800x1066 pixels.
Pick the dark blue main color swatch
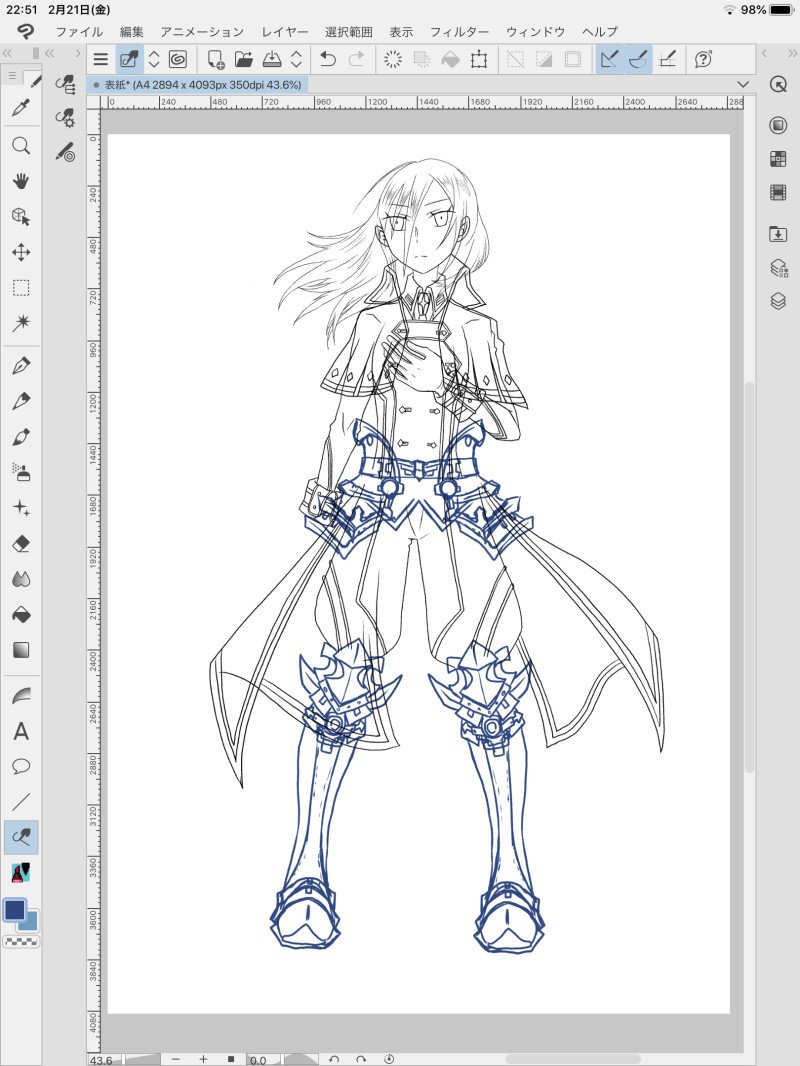[15, 910]
